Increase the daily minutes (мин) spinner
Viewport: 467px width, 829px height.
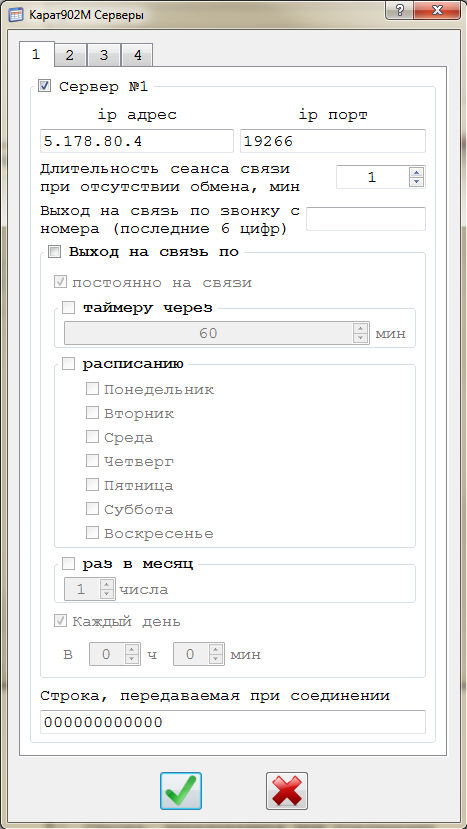tap(216, 649)
